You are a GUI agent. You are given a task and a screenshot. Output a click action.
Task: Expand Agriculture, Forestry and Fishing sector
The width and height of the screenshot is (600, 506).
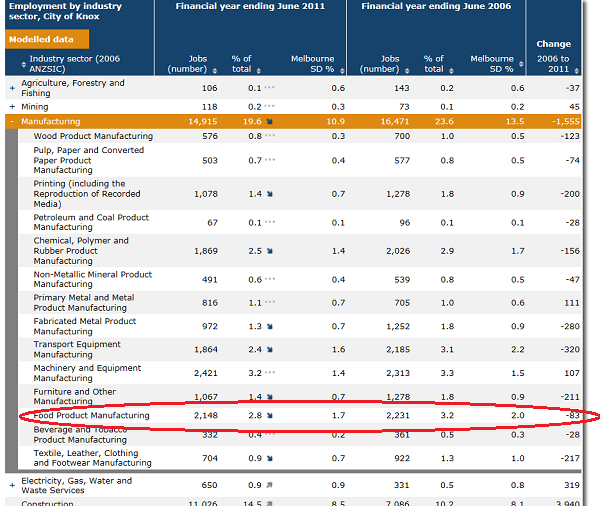click(12, 88)
